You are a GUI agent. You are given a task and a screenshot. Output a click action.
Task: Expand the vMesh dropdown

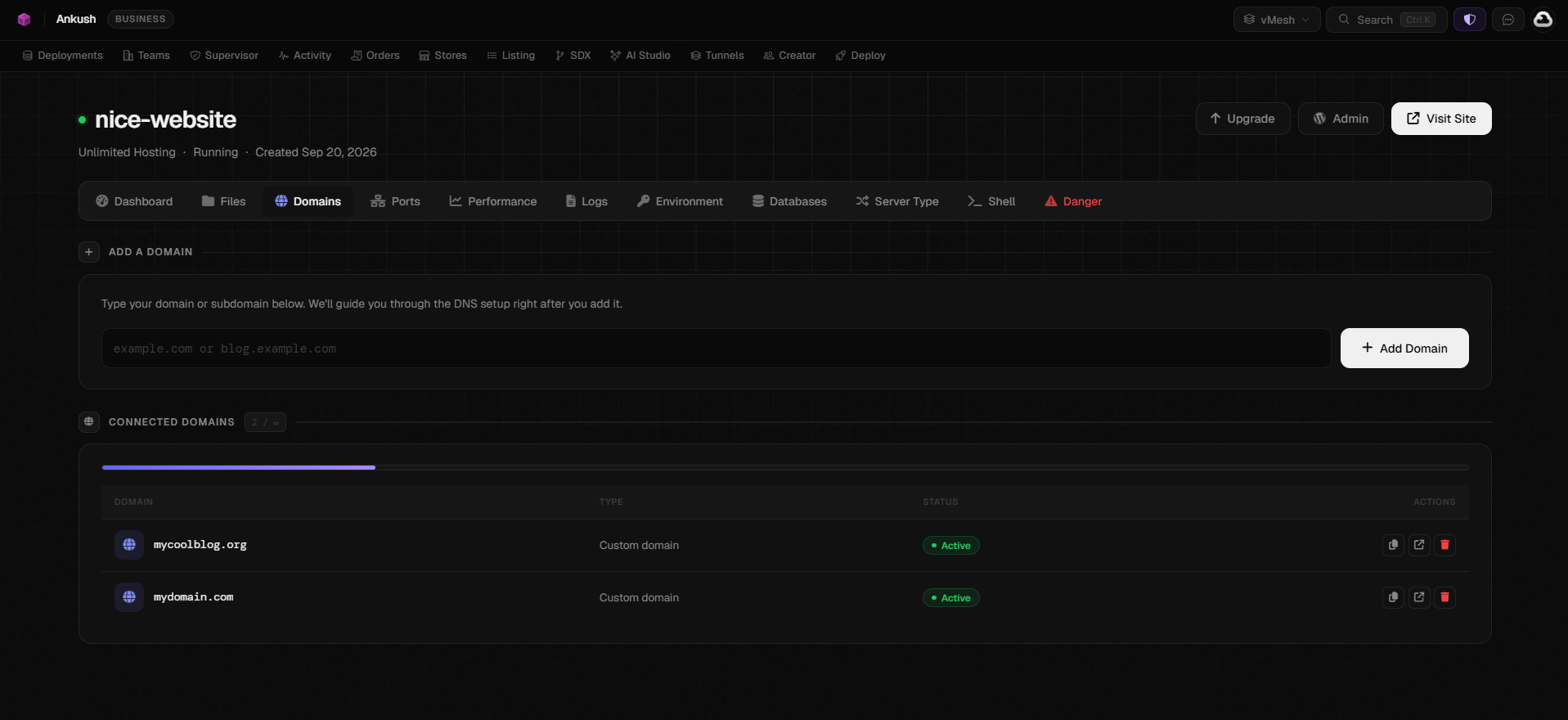point(1277,20)
